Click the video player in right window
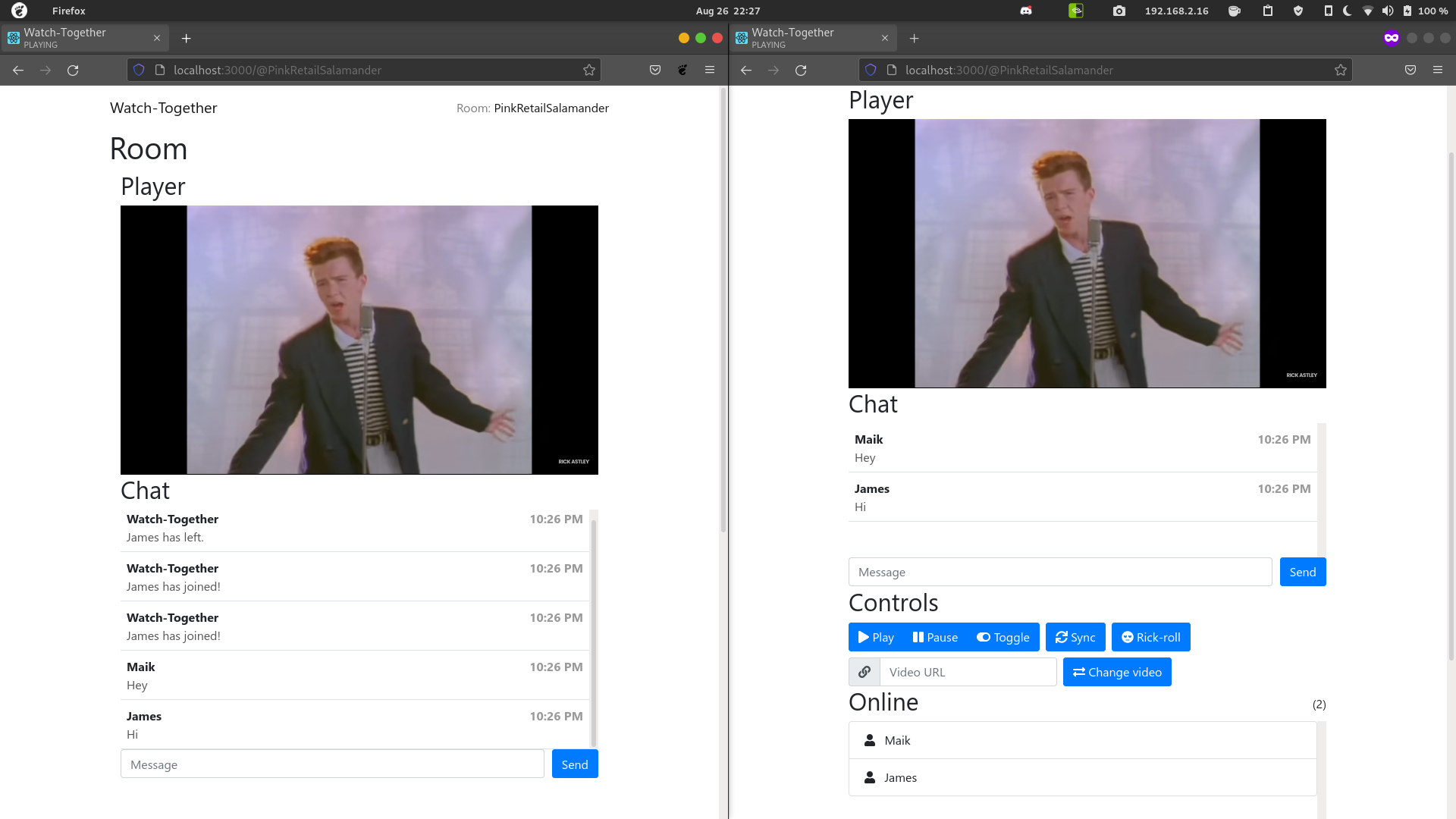Image resolution: width=1456 pixels, height=819 pixels. point(1087,253)
